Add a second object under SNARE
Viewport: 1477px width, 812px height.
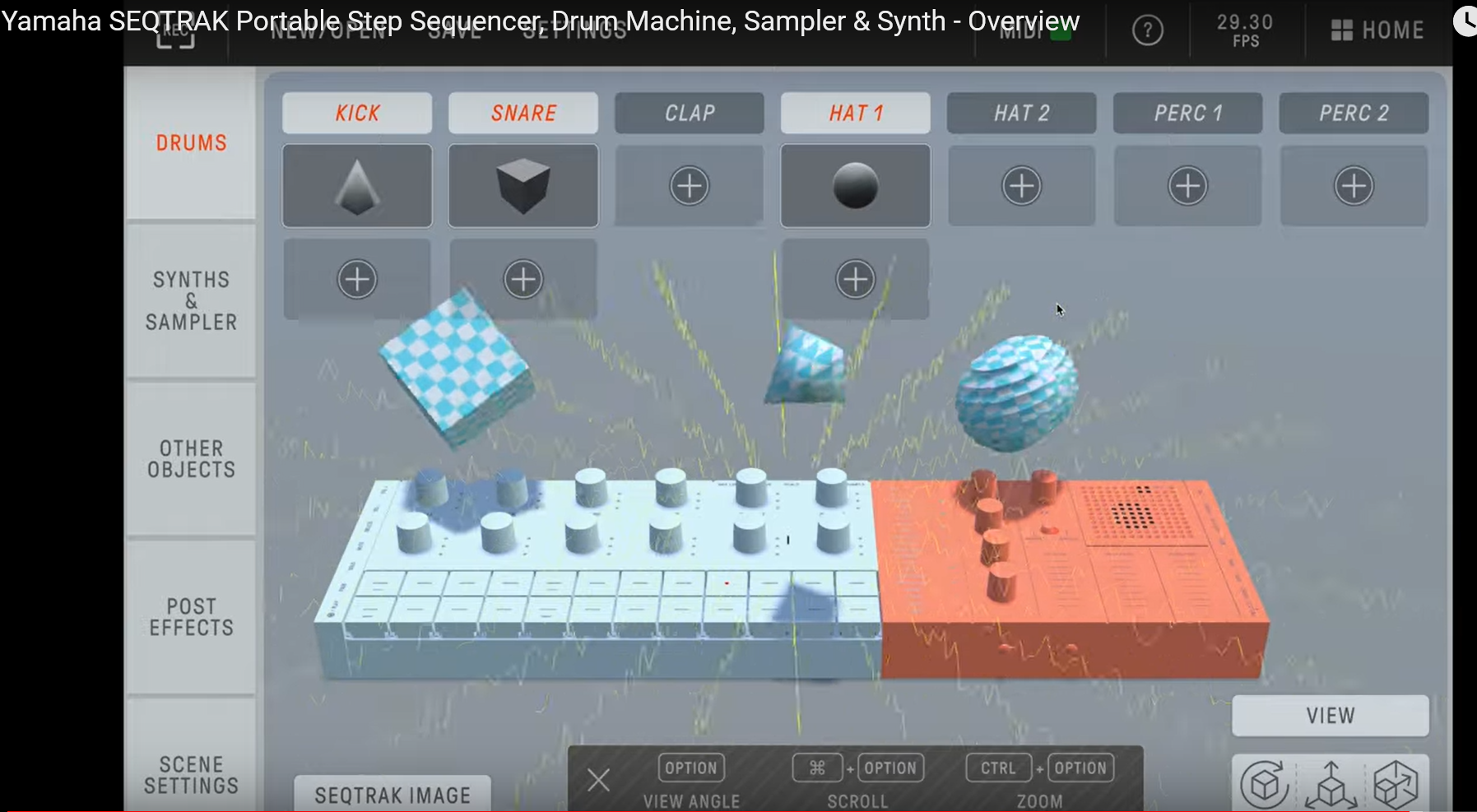point(523,280)
